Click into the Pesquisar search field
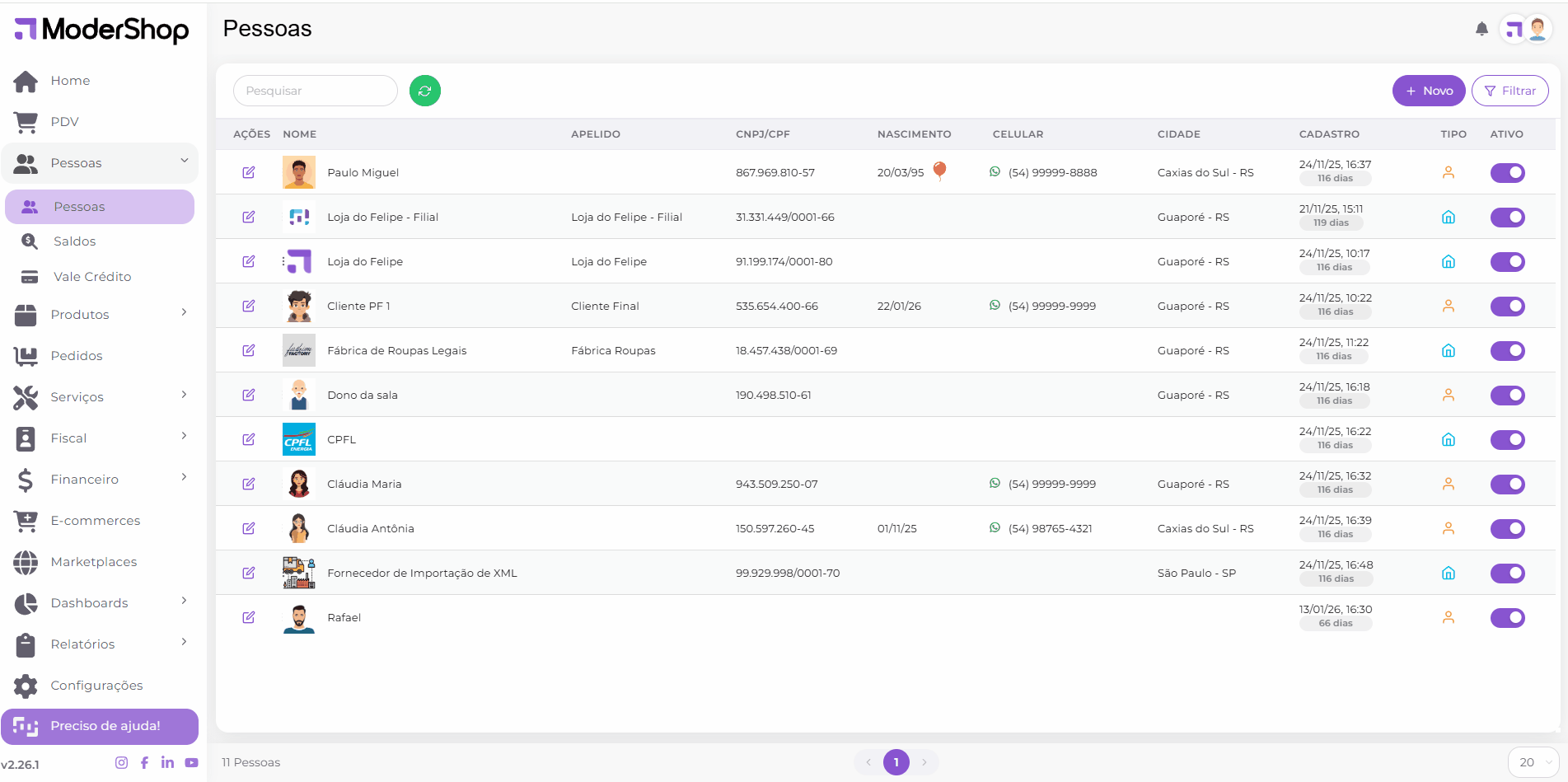 (x=315, y=91)
